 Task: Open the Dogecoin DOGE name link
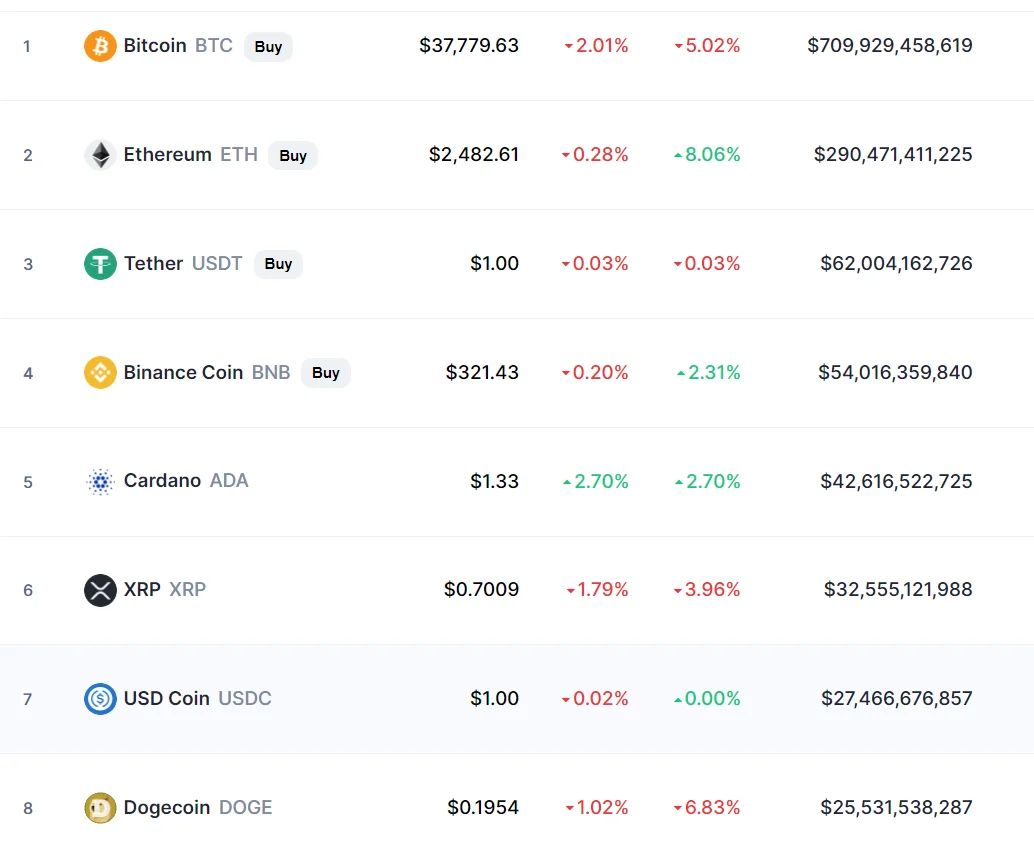click(x=198, y=807)
